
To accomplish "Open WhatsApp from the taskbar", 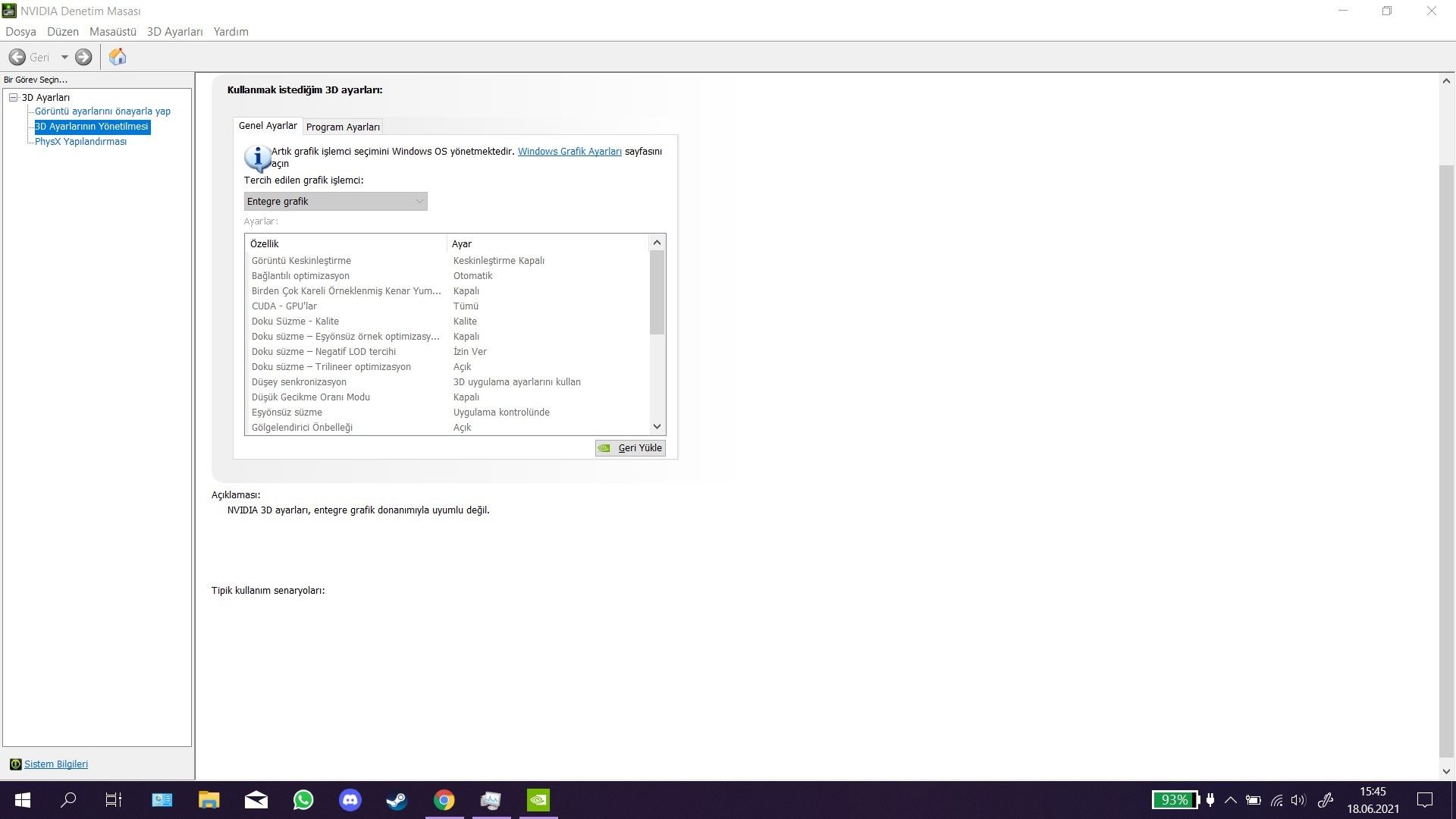I will pyautogui.click(x=303, y=799).
